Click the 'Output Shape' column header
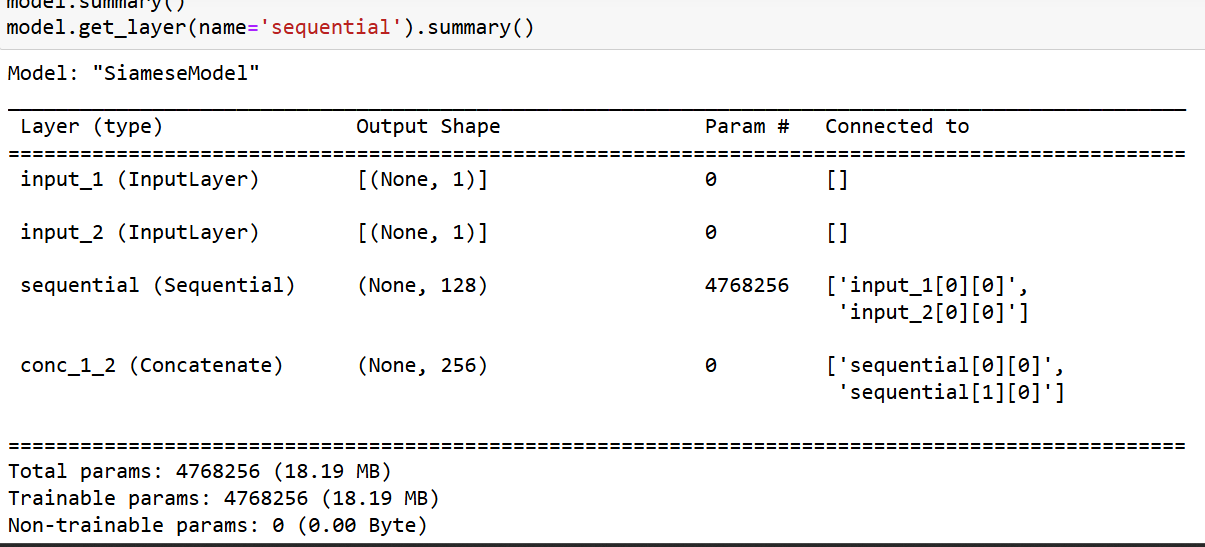Viewport: 1205px width, 547px height. 428,127
